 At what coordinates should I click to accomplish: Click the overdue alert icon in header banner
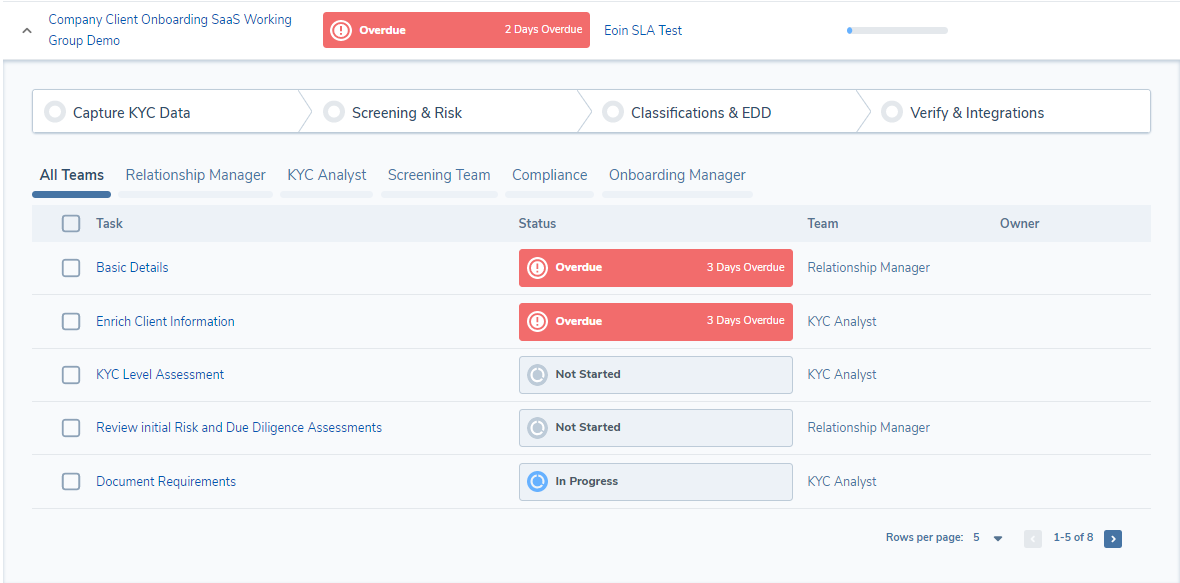point(341,30)
